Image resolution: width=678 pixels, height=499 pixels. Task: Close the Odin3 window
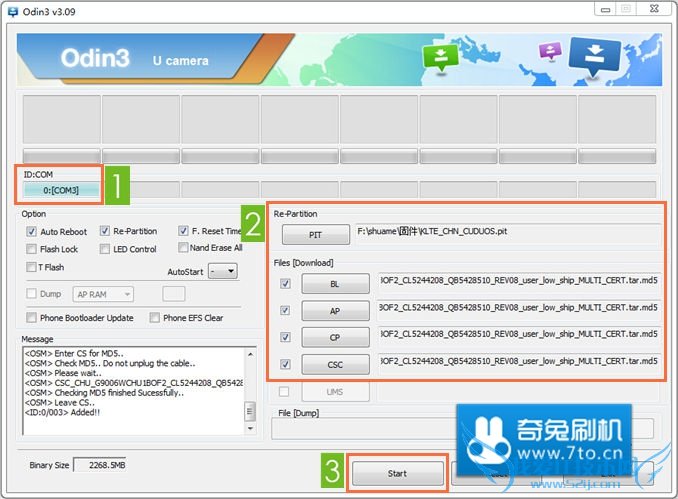654,9
